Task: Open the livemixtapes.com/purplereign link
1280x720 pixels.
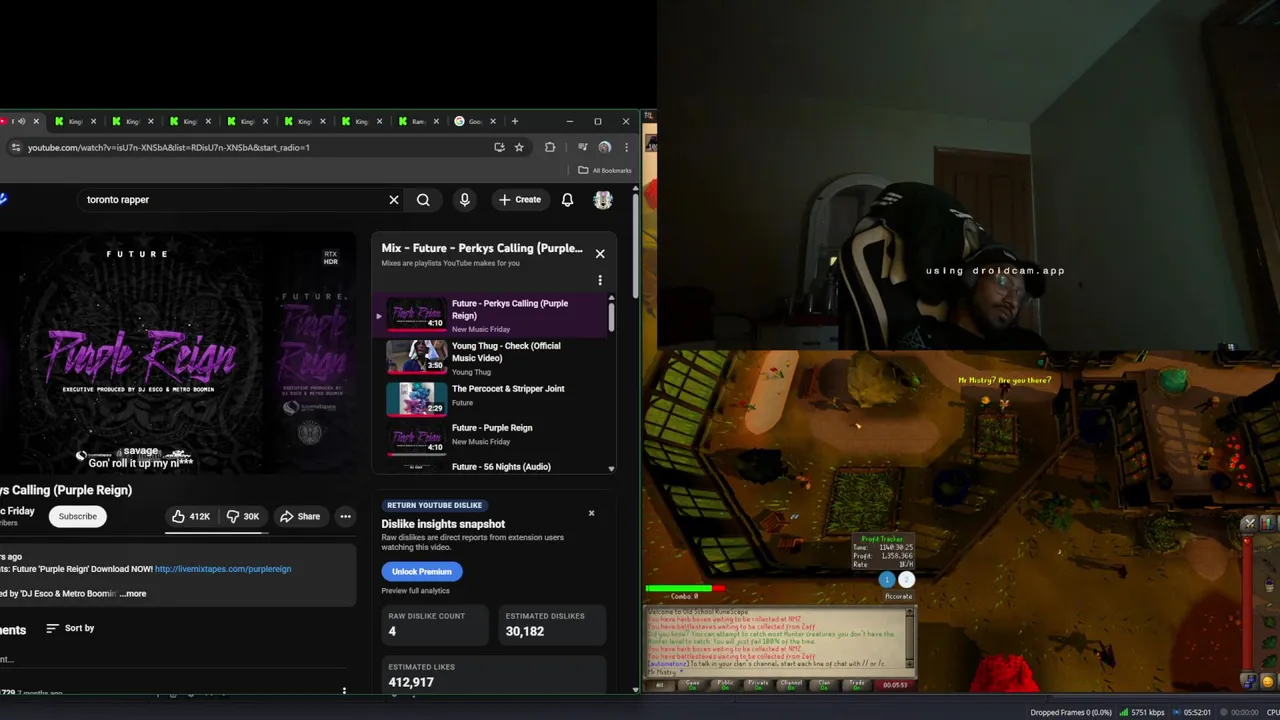Action: 223,569
